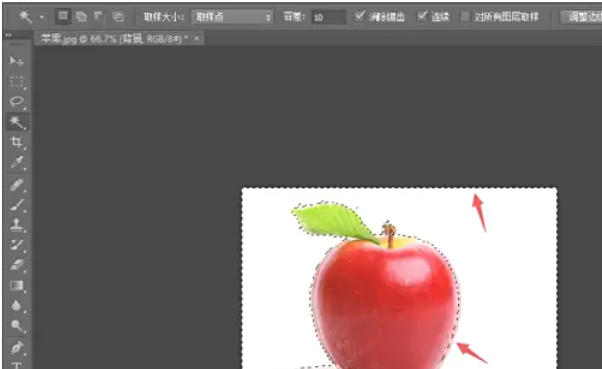The image size is (602, 369).
Task: Close the 苹果.jpg document tab
Action: click(197, 38)
